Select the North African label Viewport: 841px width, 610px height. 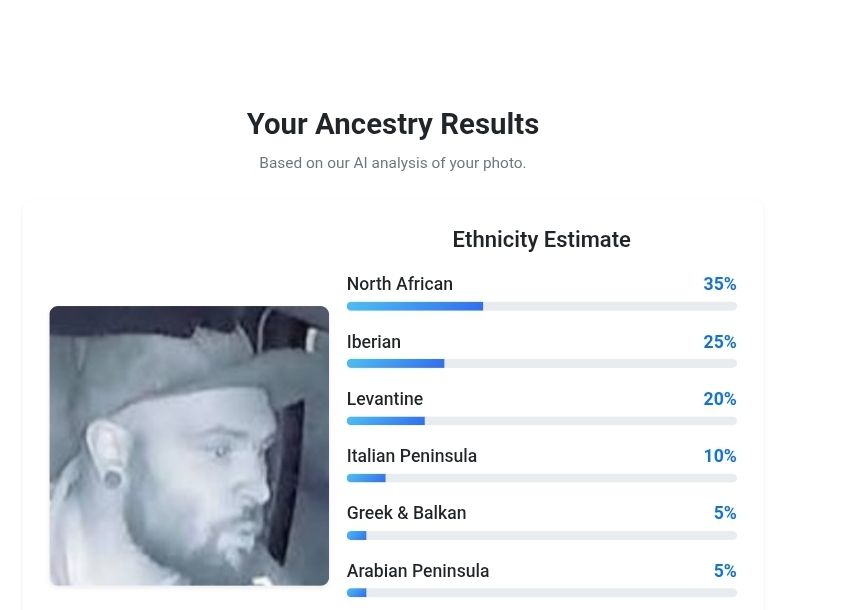point(400,284)
